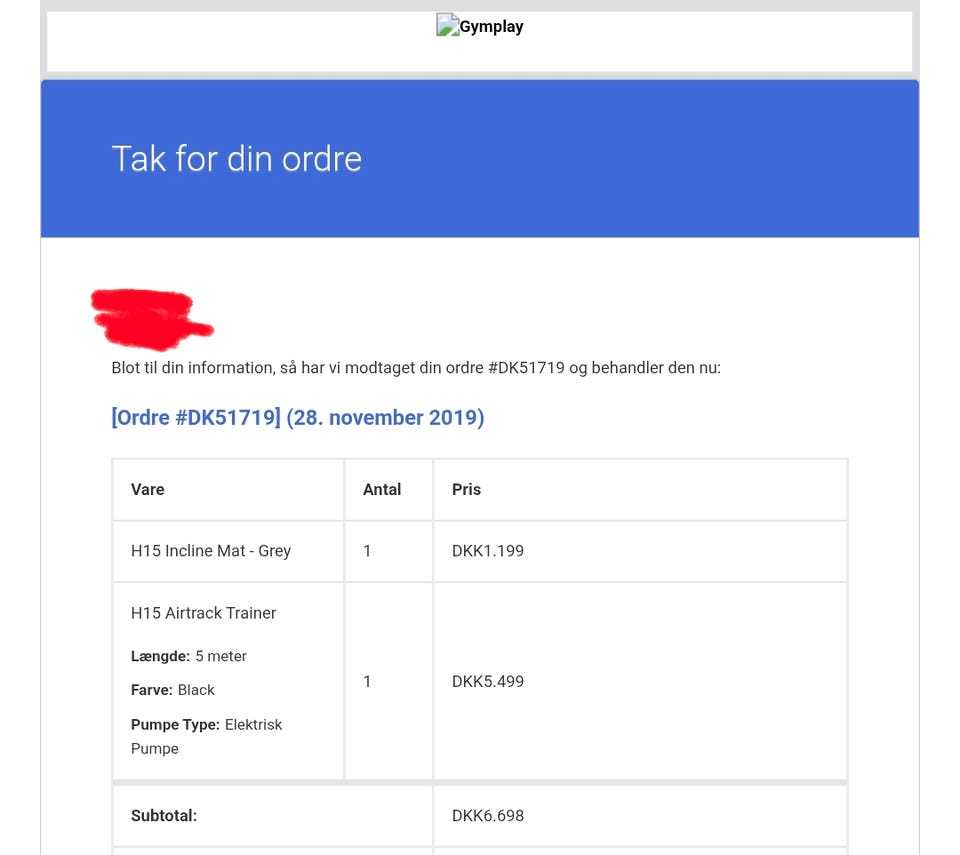960x855 pixels.
Task: Click the quantity 1 for Airtrack Trainer
Action: [x=367, y=682]
